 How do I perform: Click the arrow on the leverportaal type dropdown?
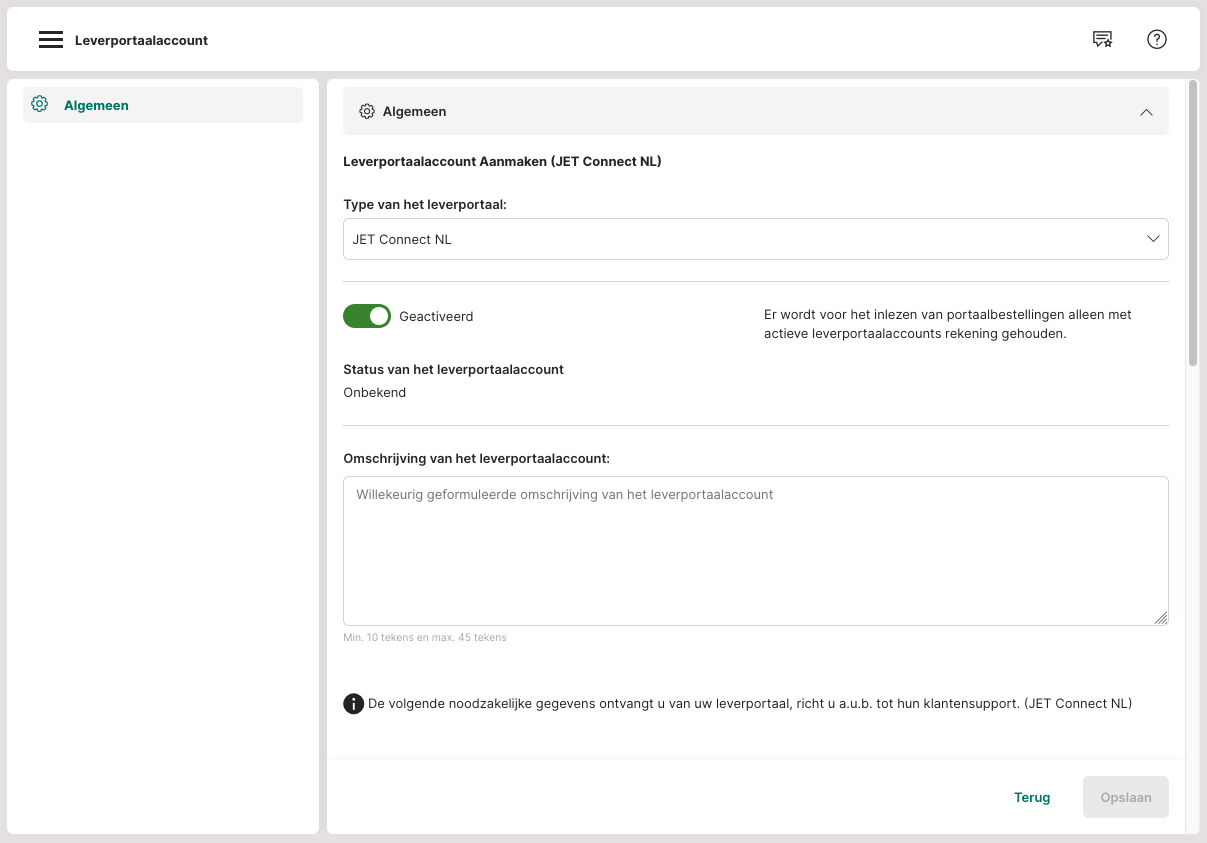[1153, 239]
